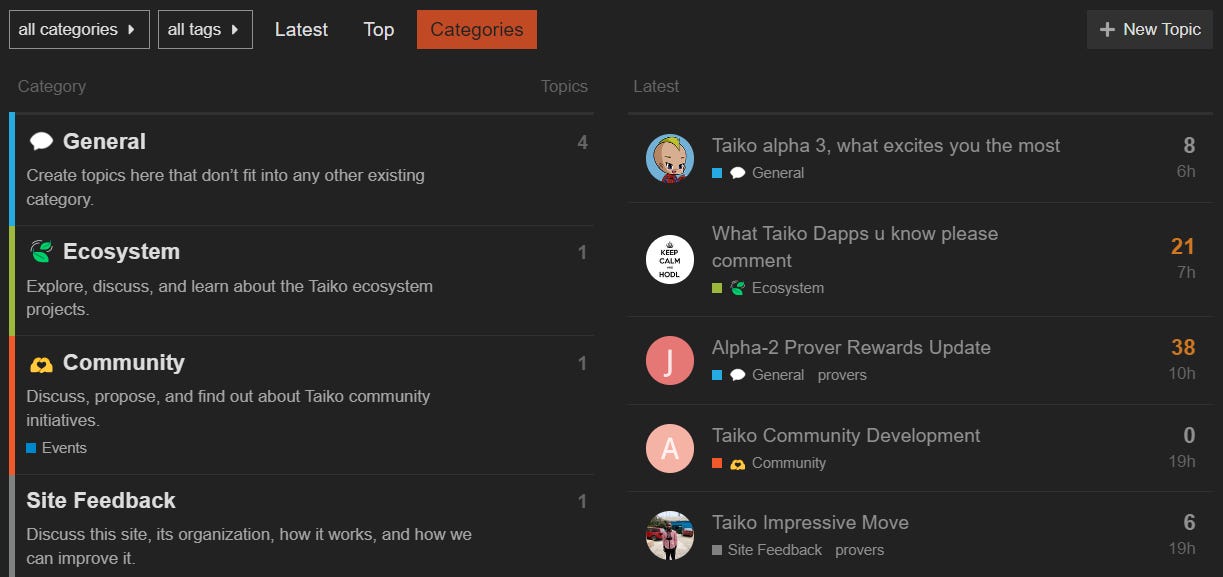Click the speech bubble icon beside General heading
The height and width of the screenshot is (577, 1223).
(41, 142)
